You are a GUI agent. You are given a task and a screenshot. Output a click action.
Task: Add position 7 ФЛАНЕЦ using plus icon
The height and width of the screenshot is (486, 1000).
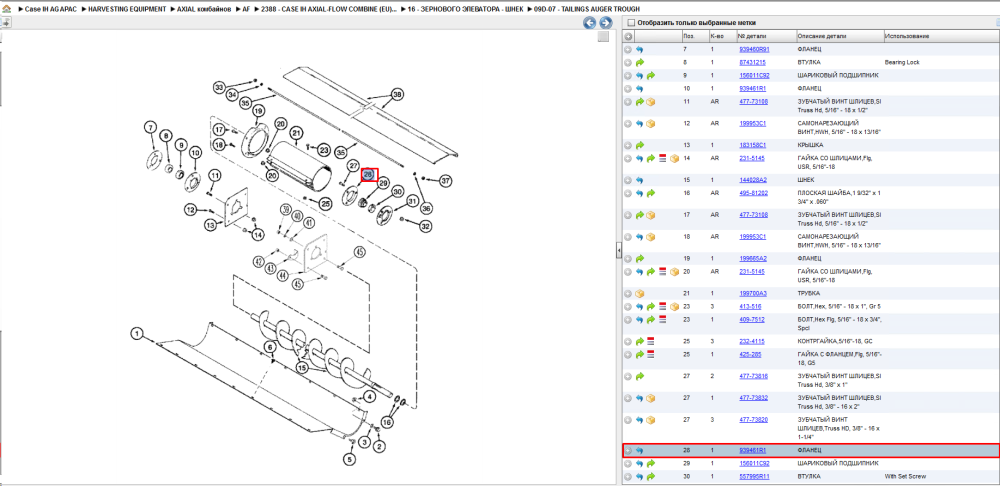coord(628,49)
